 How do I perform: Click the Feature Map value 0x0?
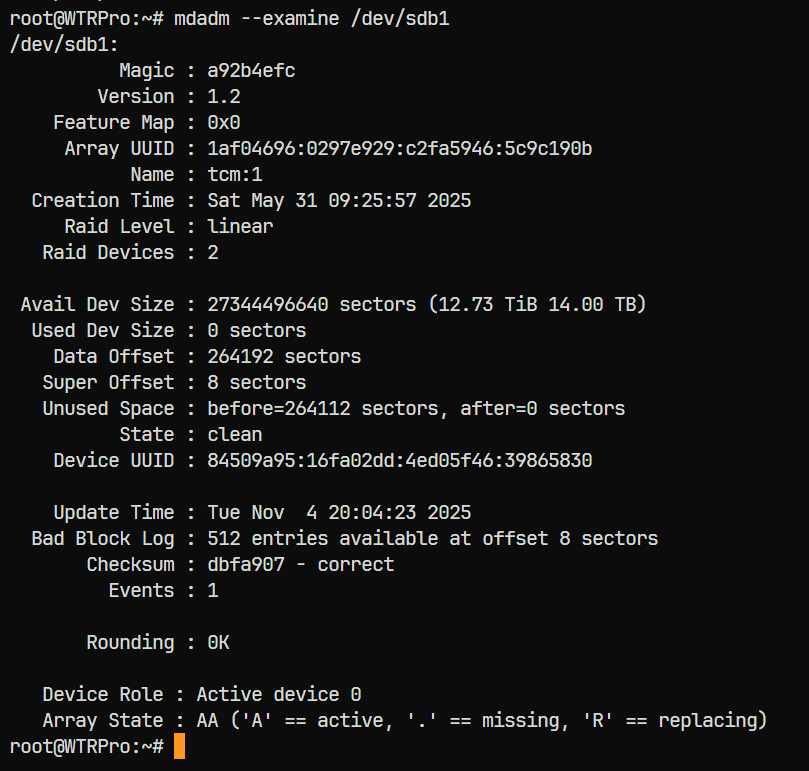pos(224,122)
